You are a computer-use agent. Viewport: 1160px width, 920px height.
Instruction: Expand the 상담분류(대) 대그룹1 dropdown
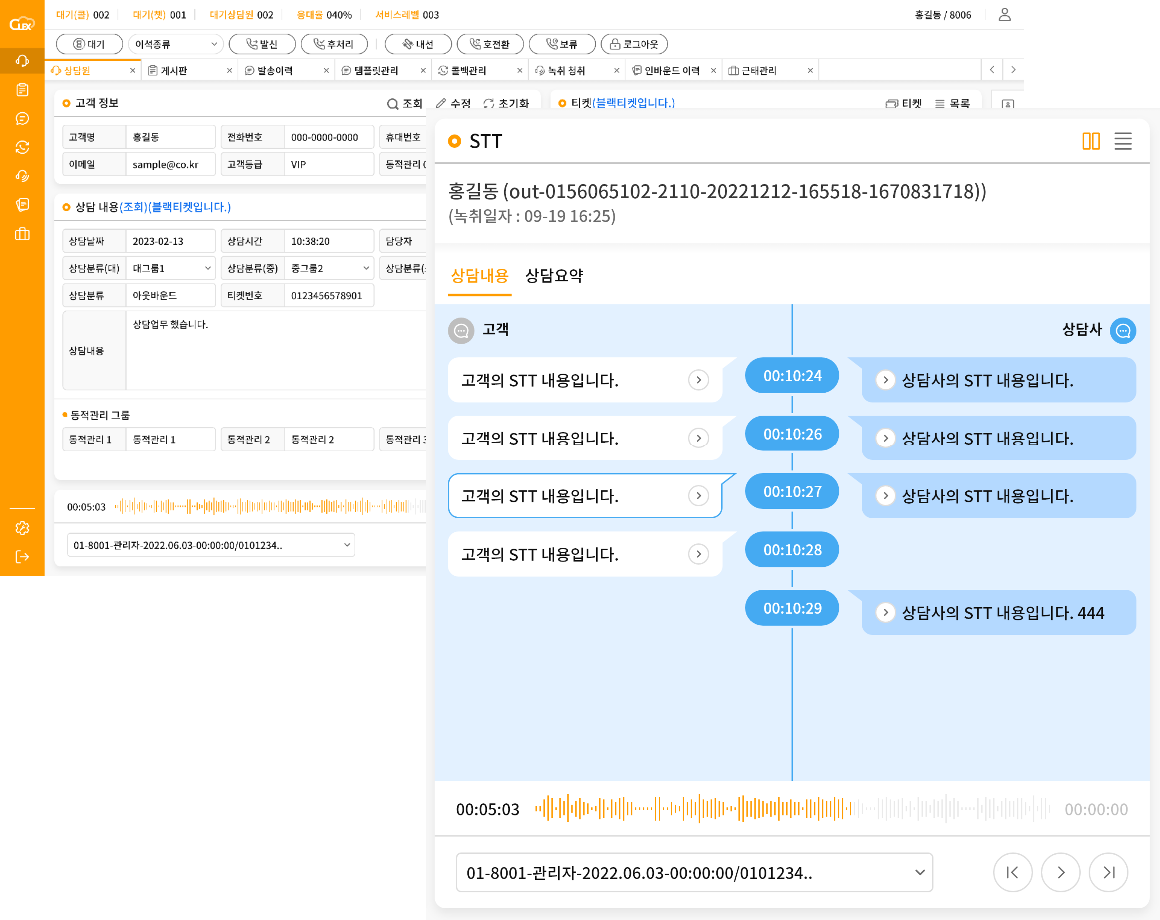click(170, 267)
